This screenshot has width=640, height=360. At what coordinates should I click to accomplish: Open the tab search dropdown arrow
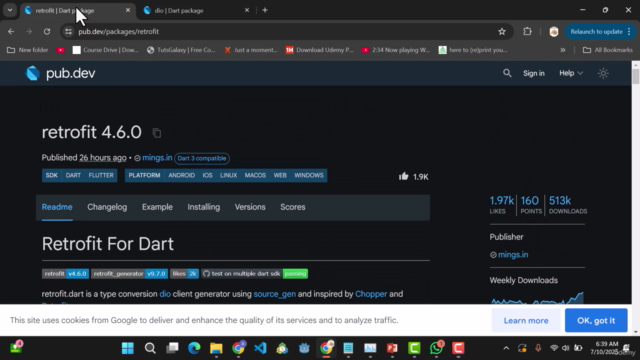[10, 10]
